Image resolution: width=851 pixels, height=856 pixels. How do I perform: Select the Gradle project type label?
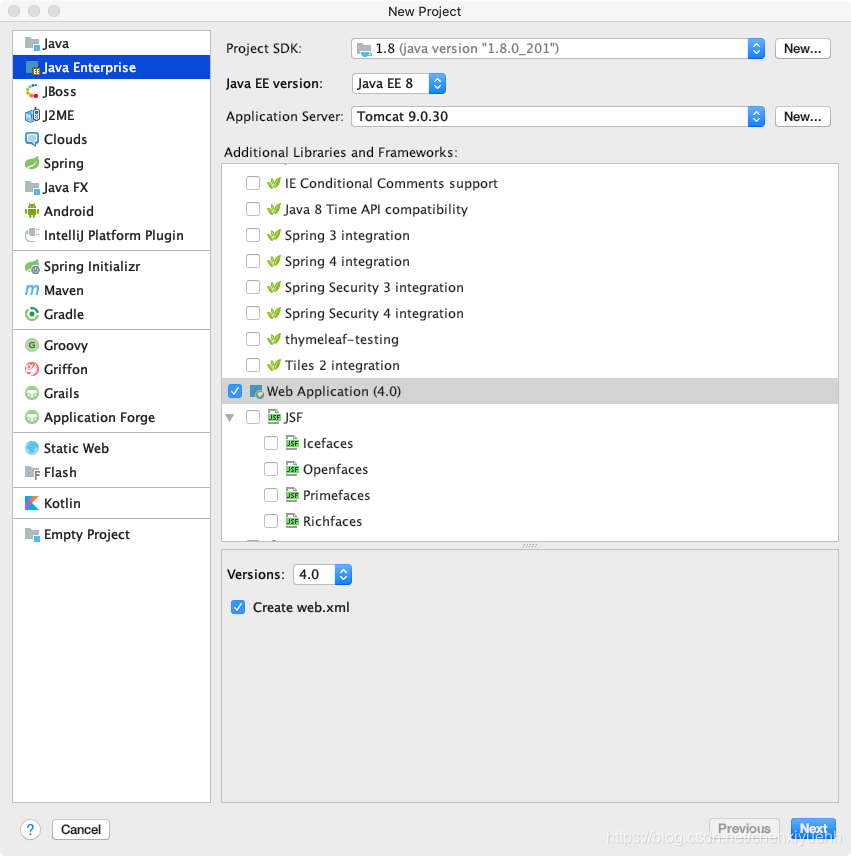64,314
